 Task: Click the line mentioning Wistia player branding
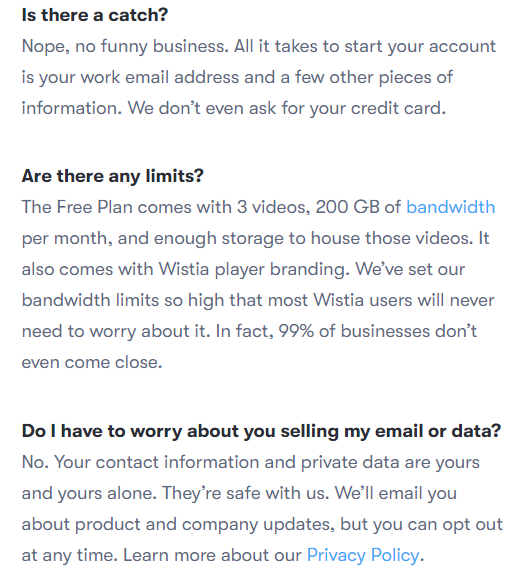tap(243, 269)
